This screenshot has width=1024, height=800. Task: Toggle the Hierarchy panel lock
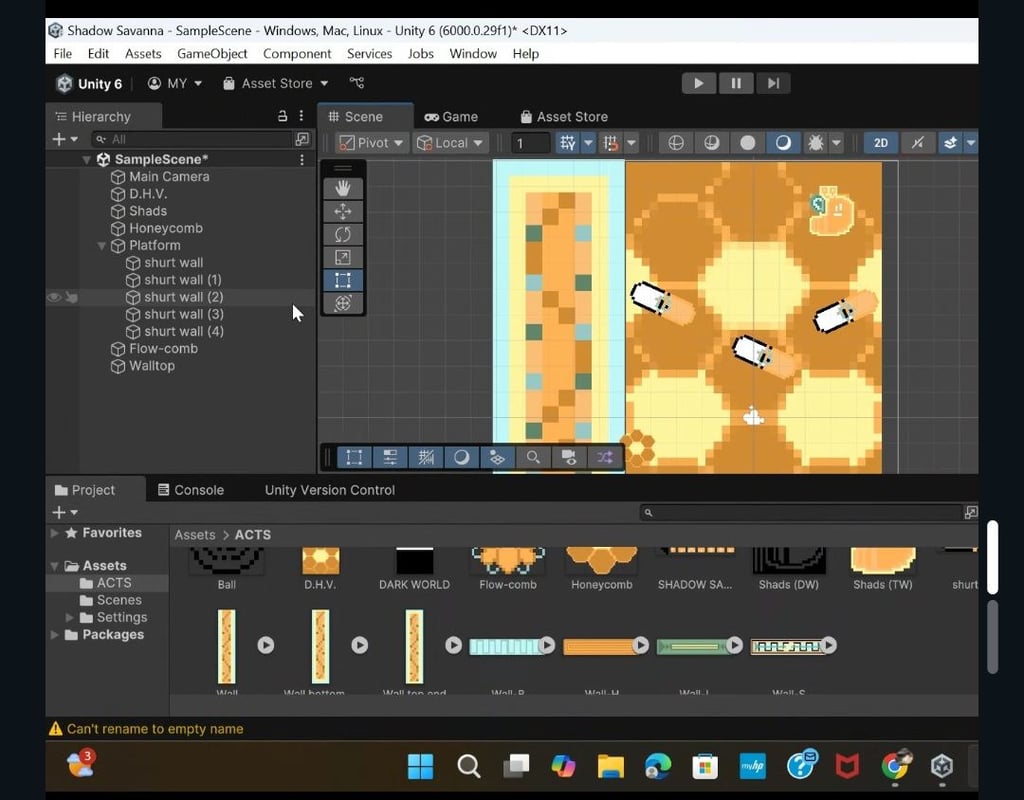[x=282, y=116]
